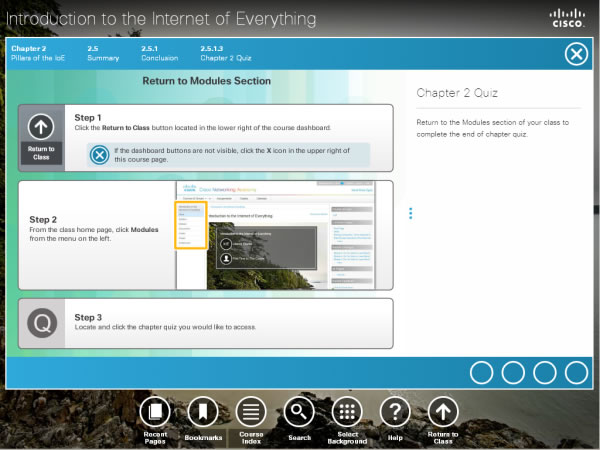Click the Search magnifier icon
Screen dimensions: 600x450
coord(298,411)
